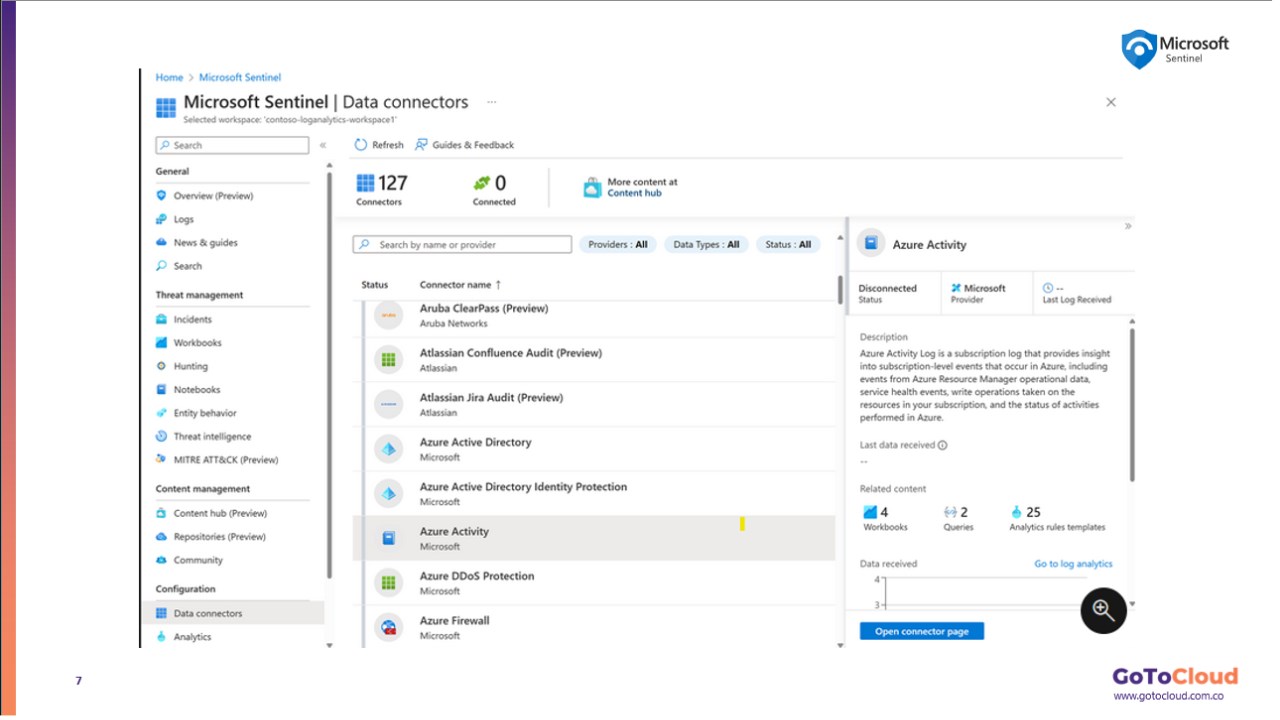This screenshot has width=1280, height=720.
Task: Open Incidents in the sidebar
Action: tap(192, 319)
